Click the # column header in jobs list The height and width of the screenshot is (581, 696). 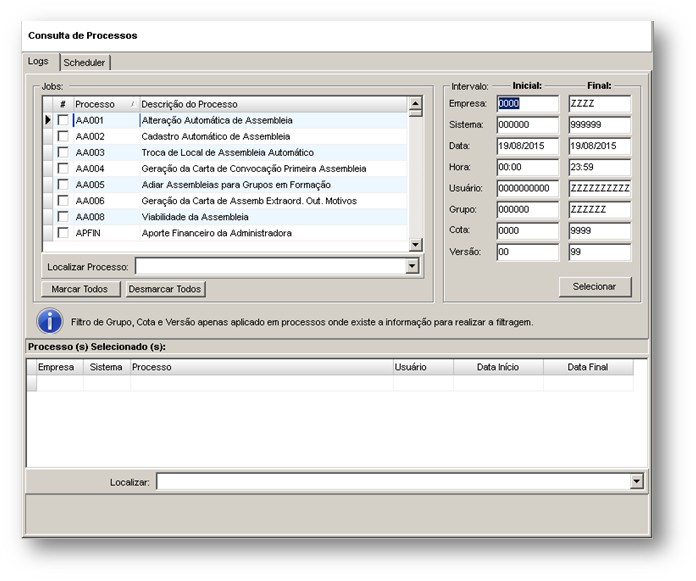tap(63, 104)
